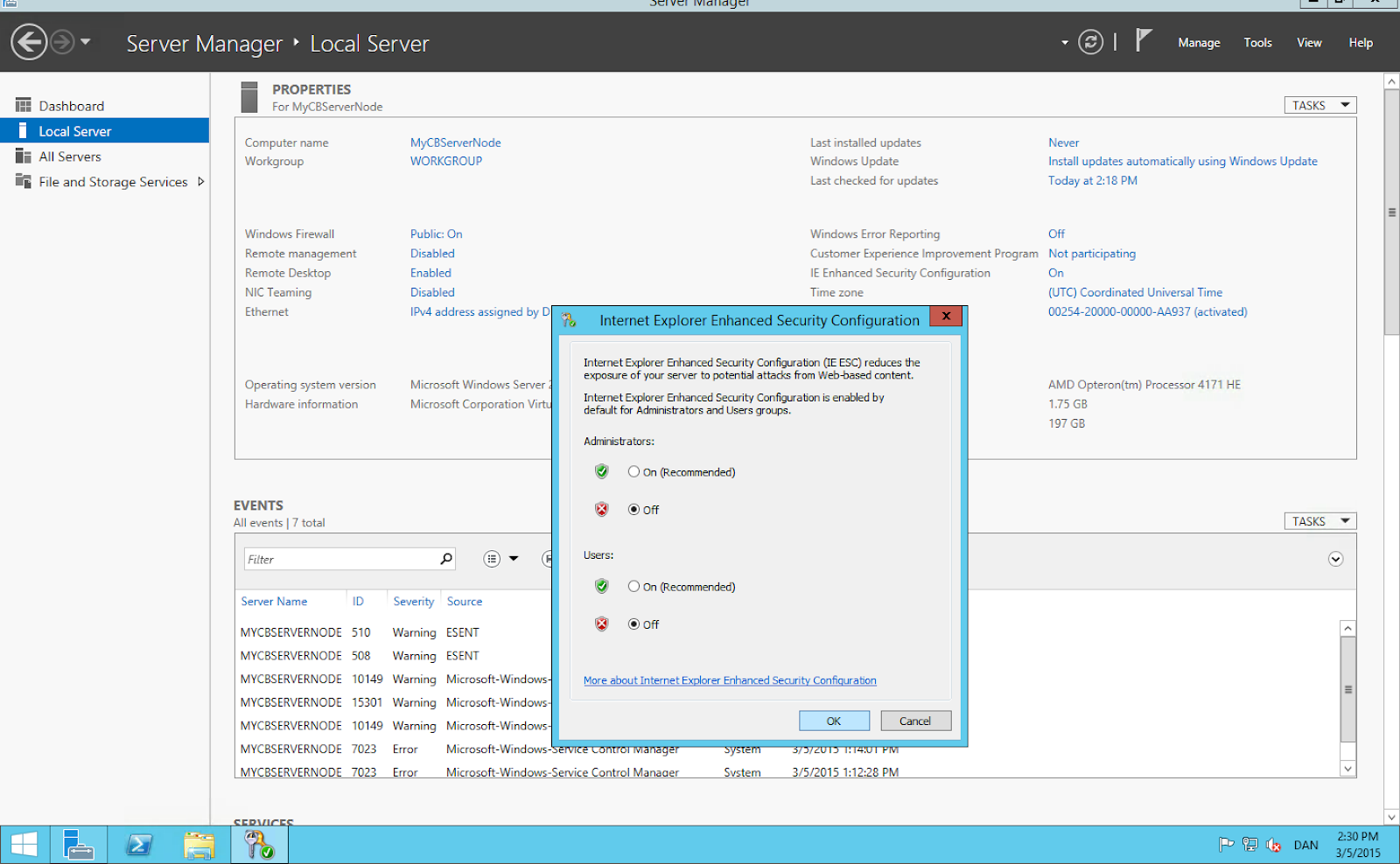The width and height of the screenshot is (1400, 864).
Task: Click Remote Desktop Enabled link
Action: [430, 273]
